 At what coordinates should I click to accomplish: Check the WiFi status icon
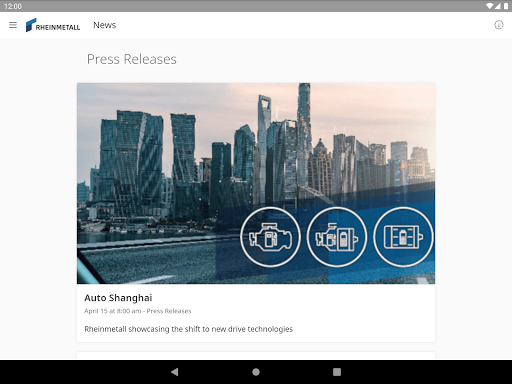coord(489,6)
